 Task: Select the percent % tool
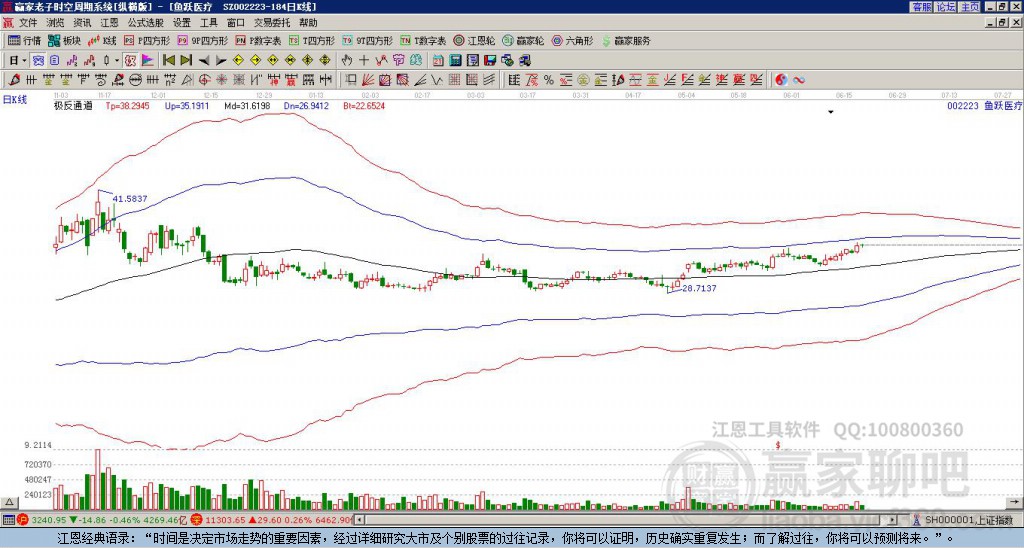pos(549,80)
